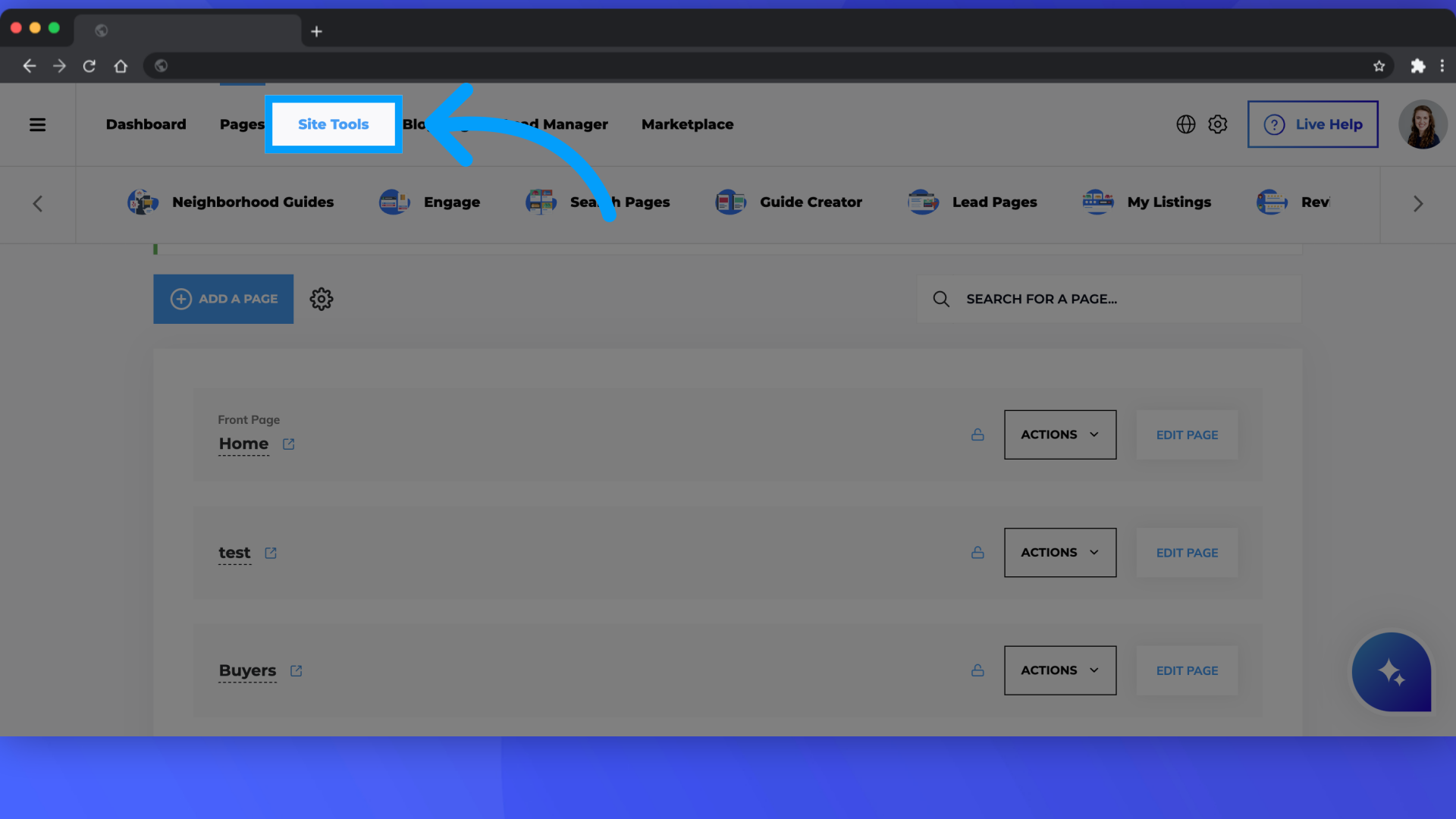Click the globe/language settings icon

[x=1186, y=124]
